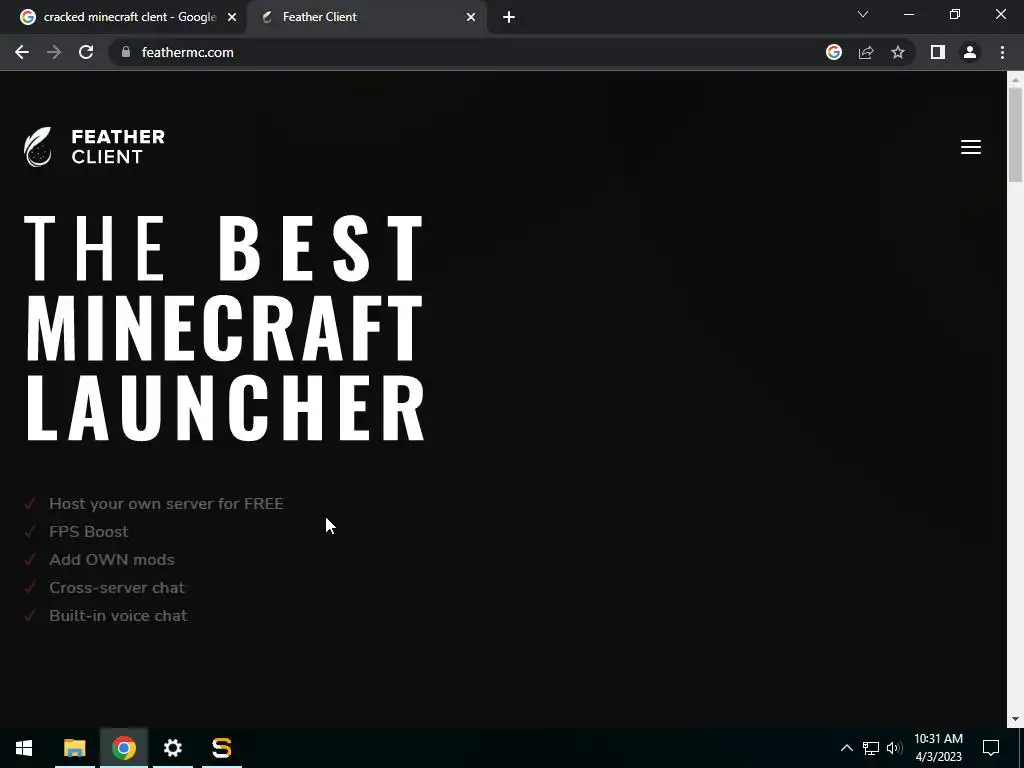
Task: Go forward with the forward arrow
Action: tap(54, 52)
